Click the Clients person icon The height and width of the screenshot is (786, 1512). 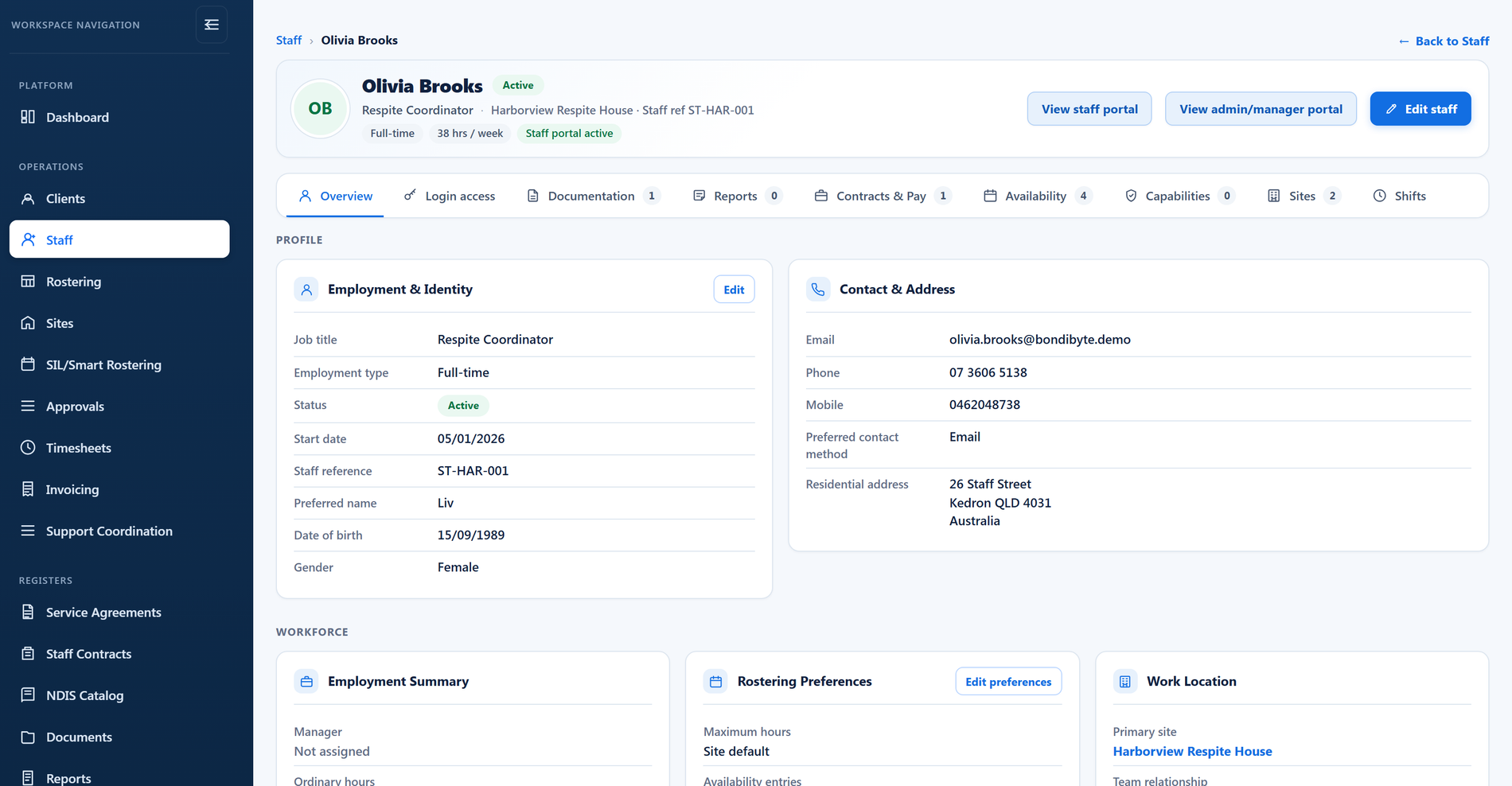(28, 199)
